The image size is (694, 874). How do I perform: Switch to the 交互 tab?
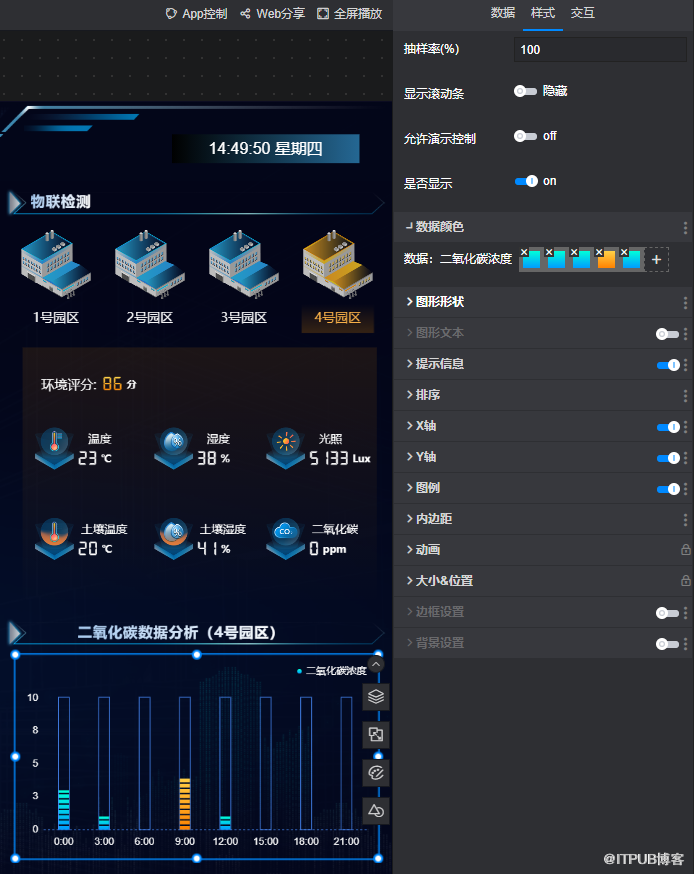[583, 13]
